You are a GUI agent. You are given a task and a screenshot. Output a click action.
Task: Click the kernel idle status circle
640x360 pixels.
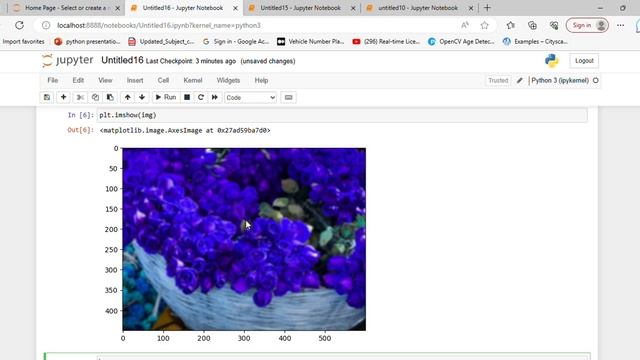coord(596,80)
